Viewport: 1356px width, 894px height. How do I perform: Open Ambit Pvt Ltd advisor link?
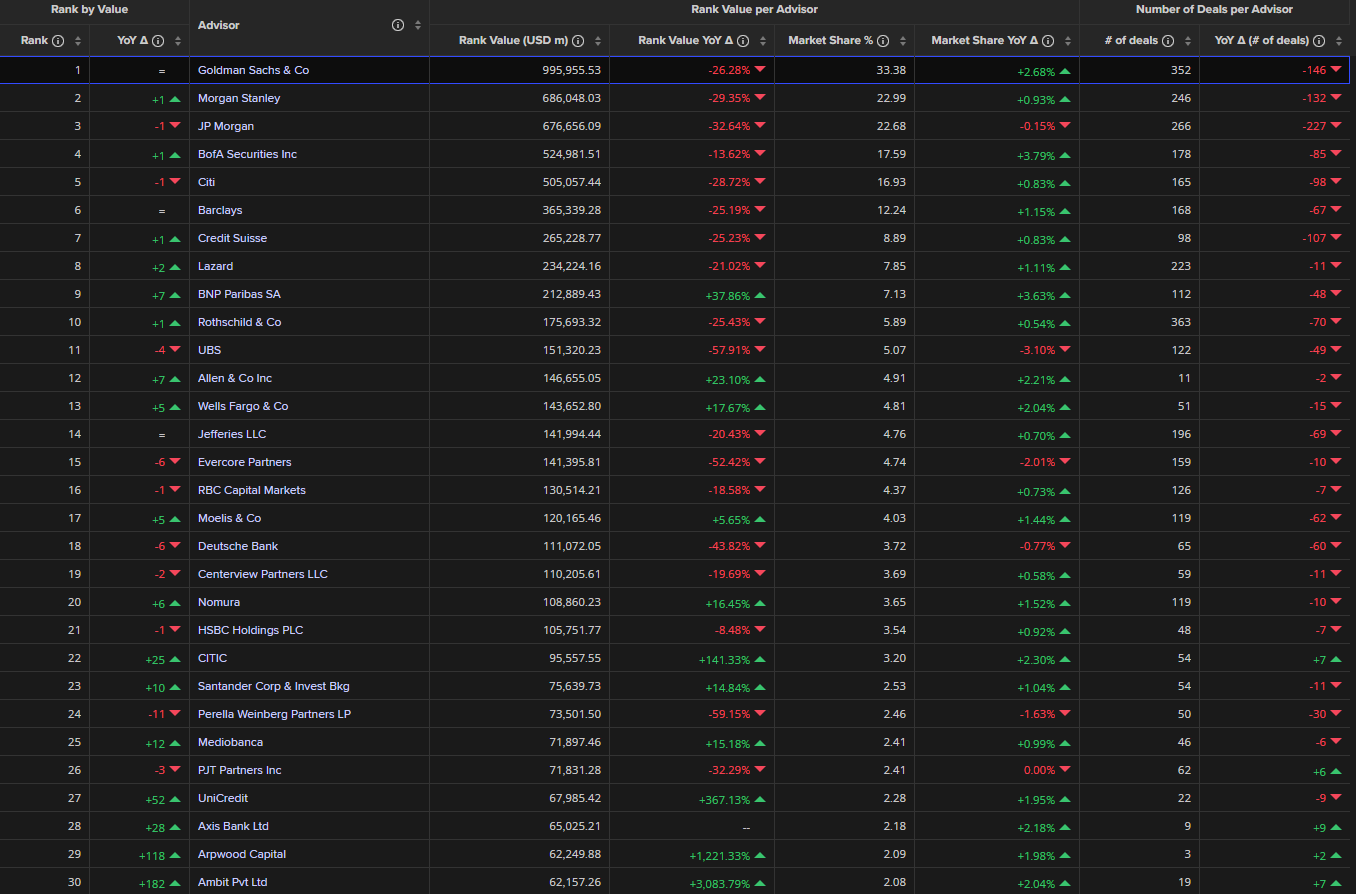232,882
